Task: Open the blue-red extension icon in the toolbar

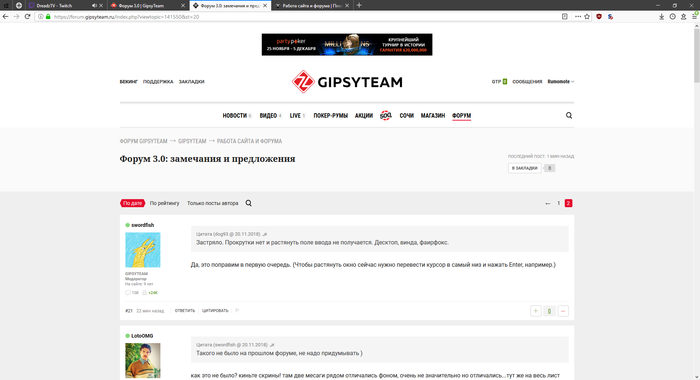Action: click(610, 17)
